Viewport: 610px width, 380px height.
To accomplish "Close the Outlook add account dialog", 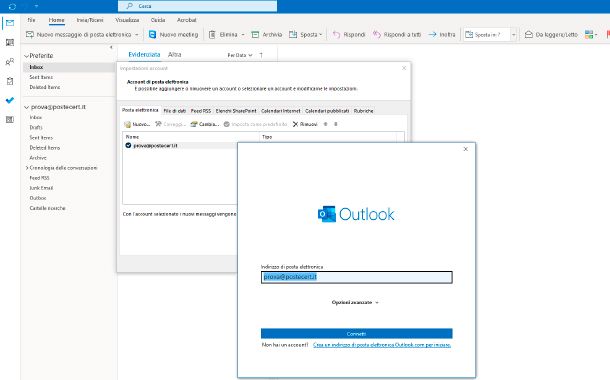I will [x=465, y=149].
